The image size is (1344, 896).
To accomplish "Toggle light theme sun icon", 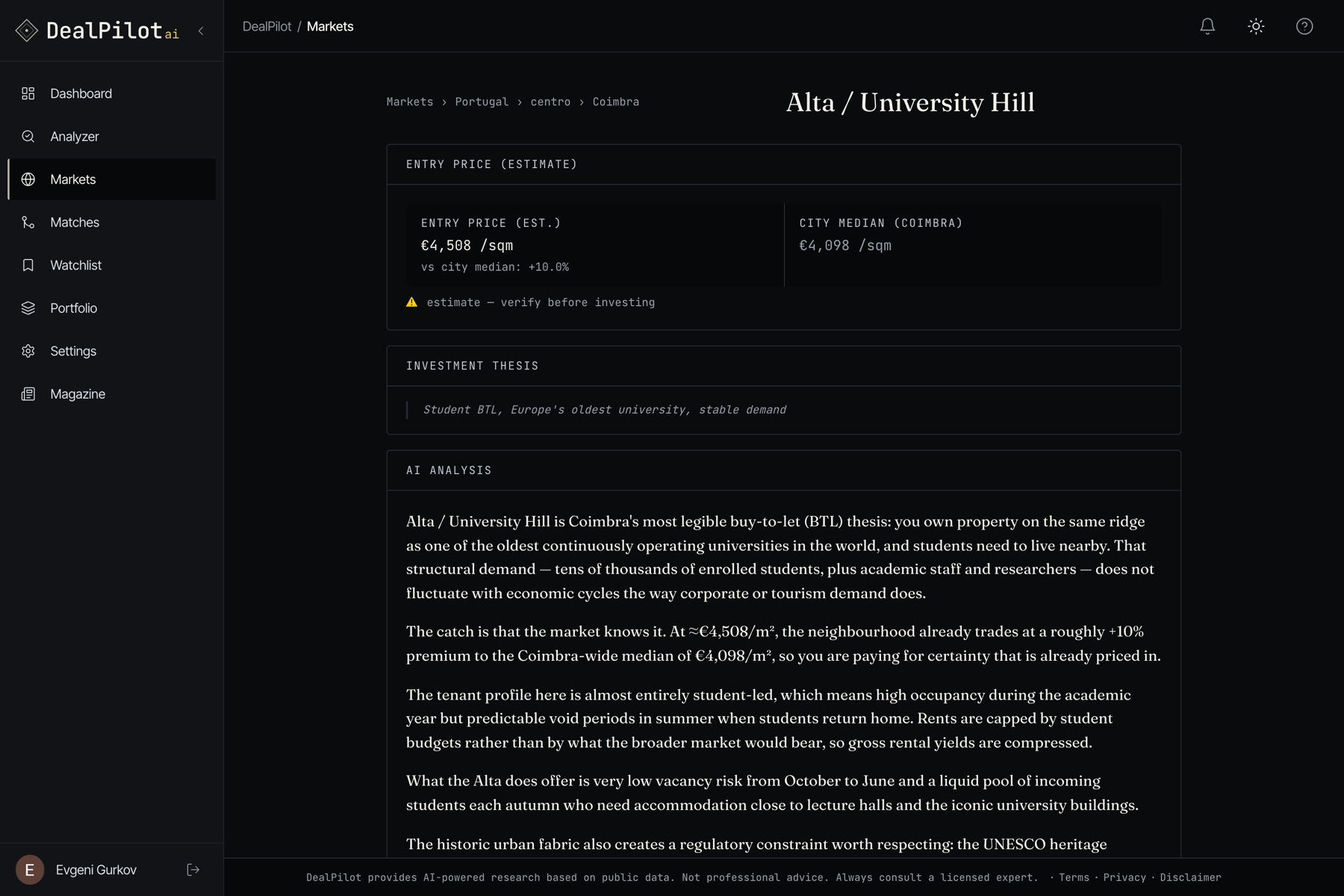I will point(1256,26).
